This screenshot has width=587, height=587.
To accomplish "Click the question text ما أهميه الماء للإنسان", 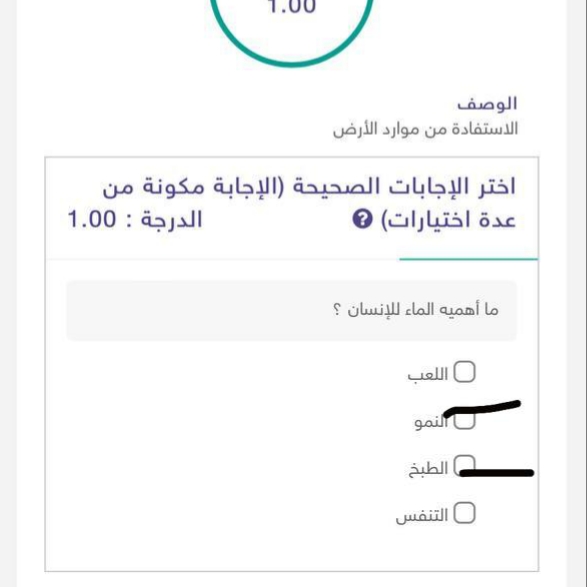I will coord(416,310).
